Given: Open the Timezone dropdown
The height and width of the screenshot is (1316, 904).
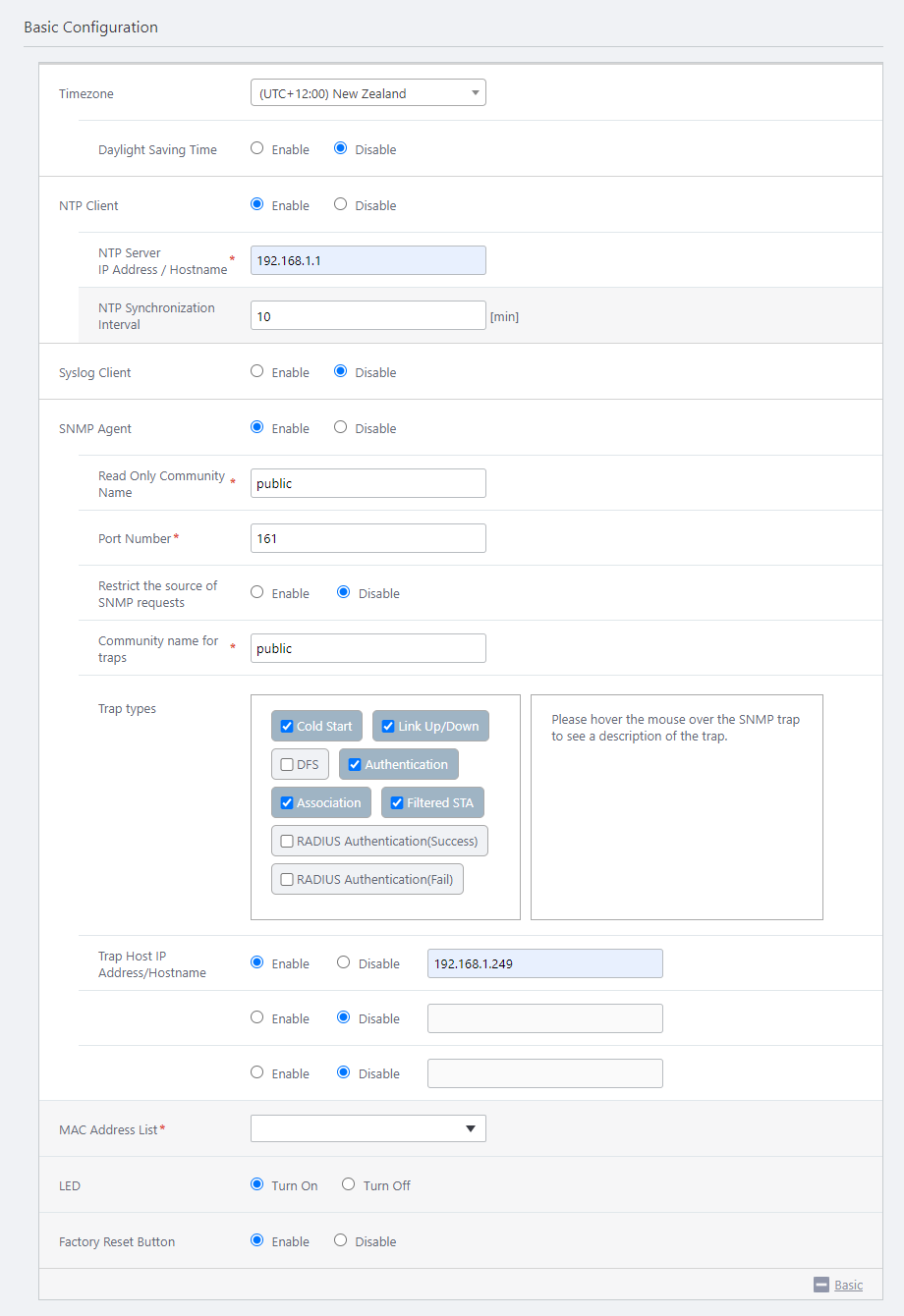Looking at the screenshot, I should (x=367, y=93).
